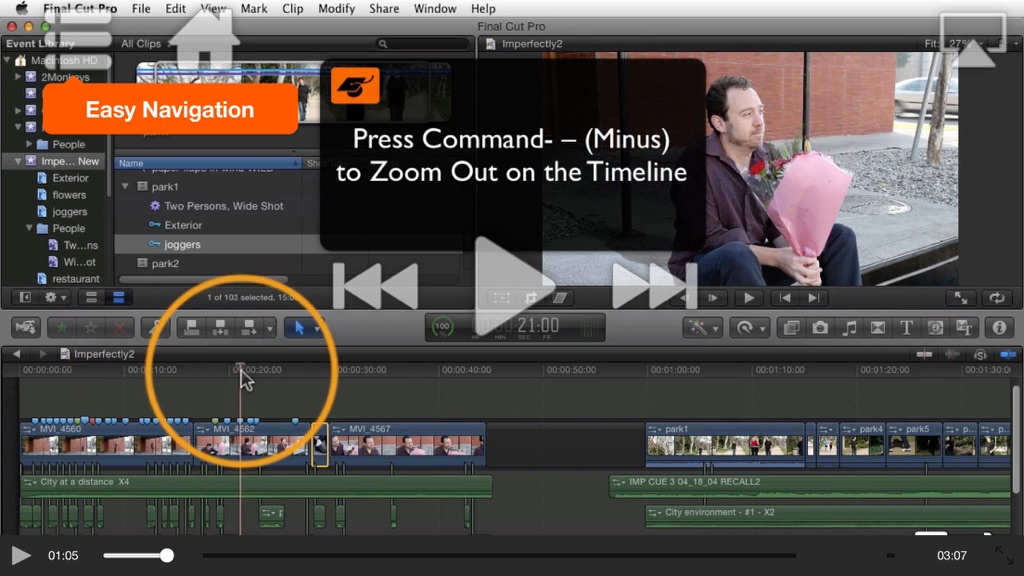Play viewer full screen arrows icon
The height and width of the screenshot is (576, 1024).
point(961,298)
